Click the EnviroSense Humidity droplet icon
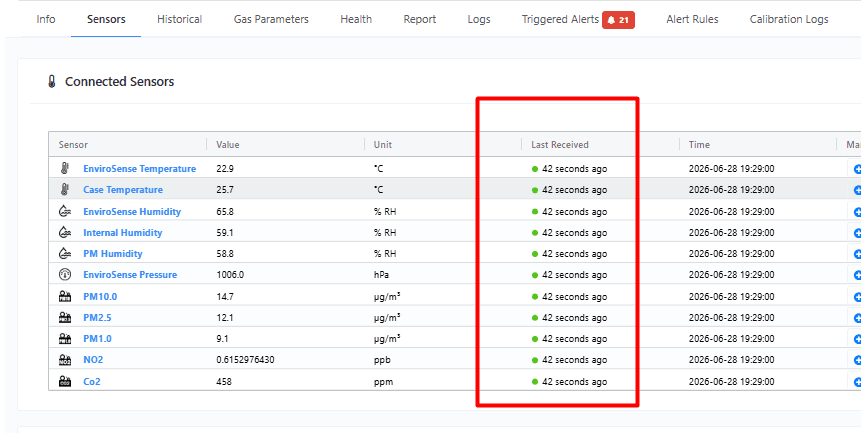This screenshot has height=433, width=866. pos(65,211)
